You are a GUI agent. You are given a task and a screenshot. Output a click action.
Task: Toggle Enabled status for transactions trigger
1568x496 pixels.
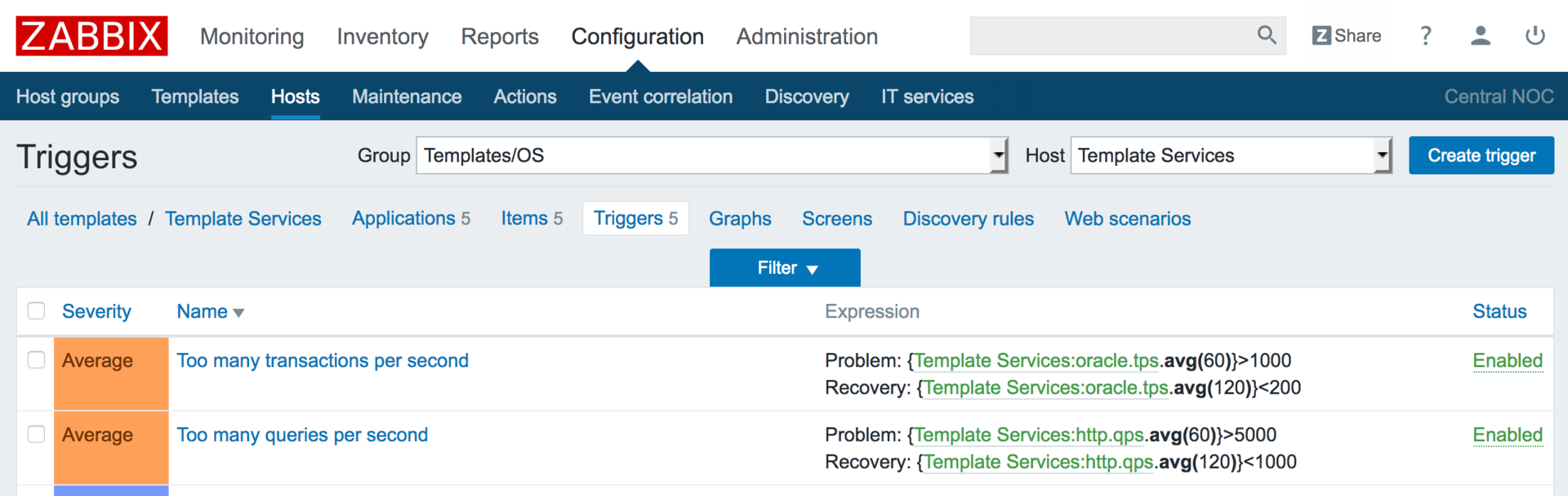click(1507, 361)
